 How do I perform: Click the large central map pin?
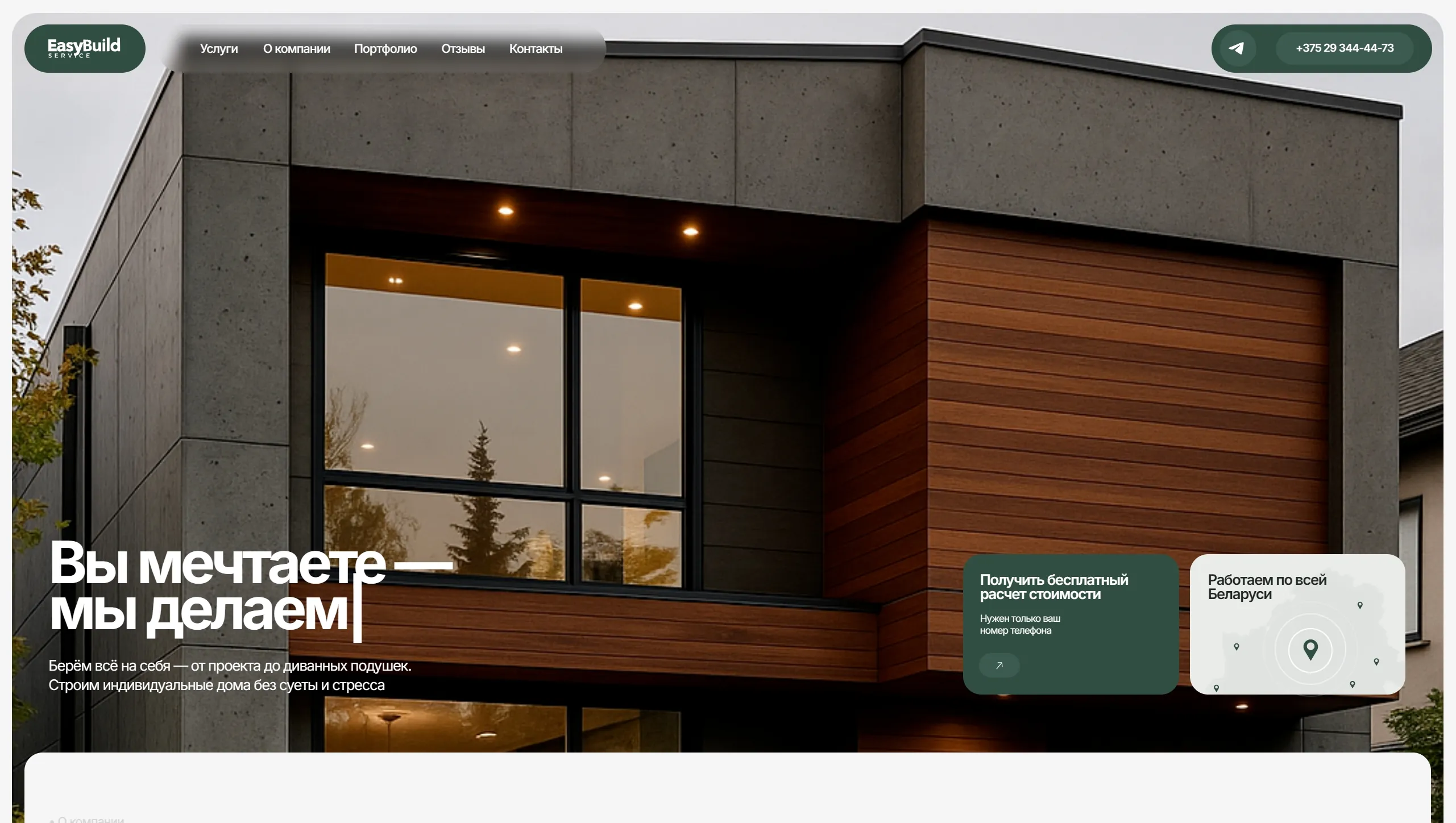[1310, 649]
